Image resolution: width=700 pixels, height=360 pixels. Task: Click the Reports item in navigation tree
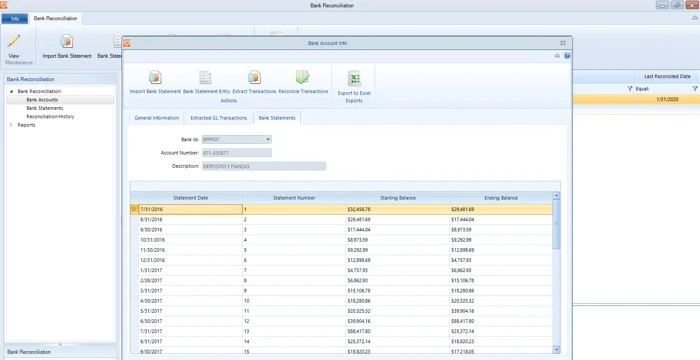[26, 125]
